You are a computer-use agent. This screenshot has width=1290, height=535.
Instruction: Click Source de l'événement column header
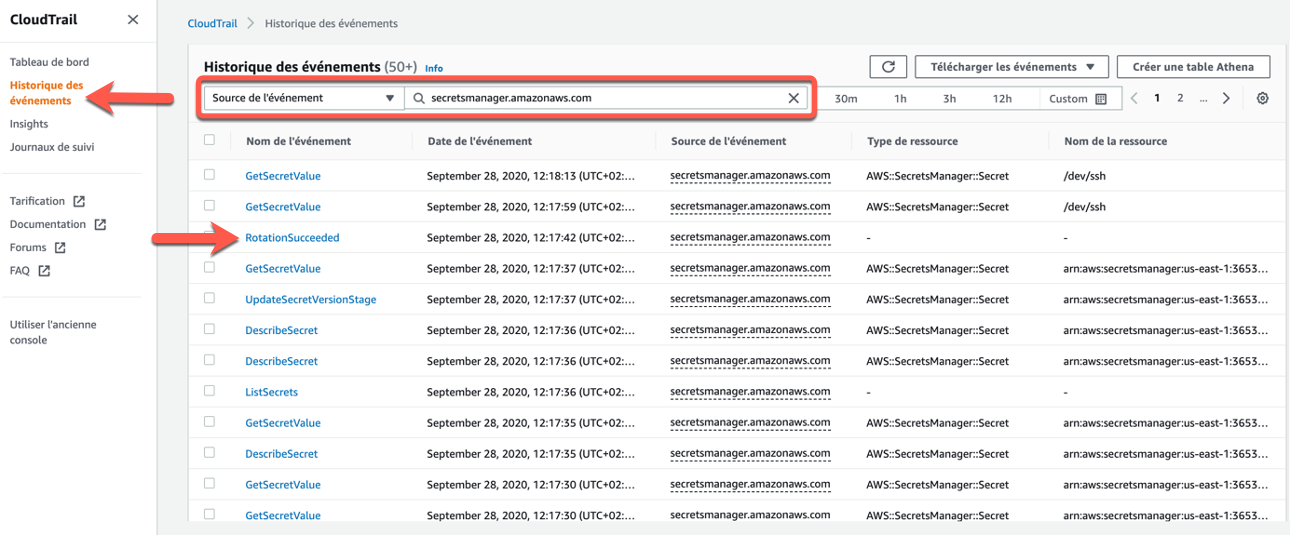point(729,141)
